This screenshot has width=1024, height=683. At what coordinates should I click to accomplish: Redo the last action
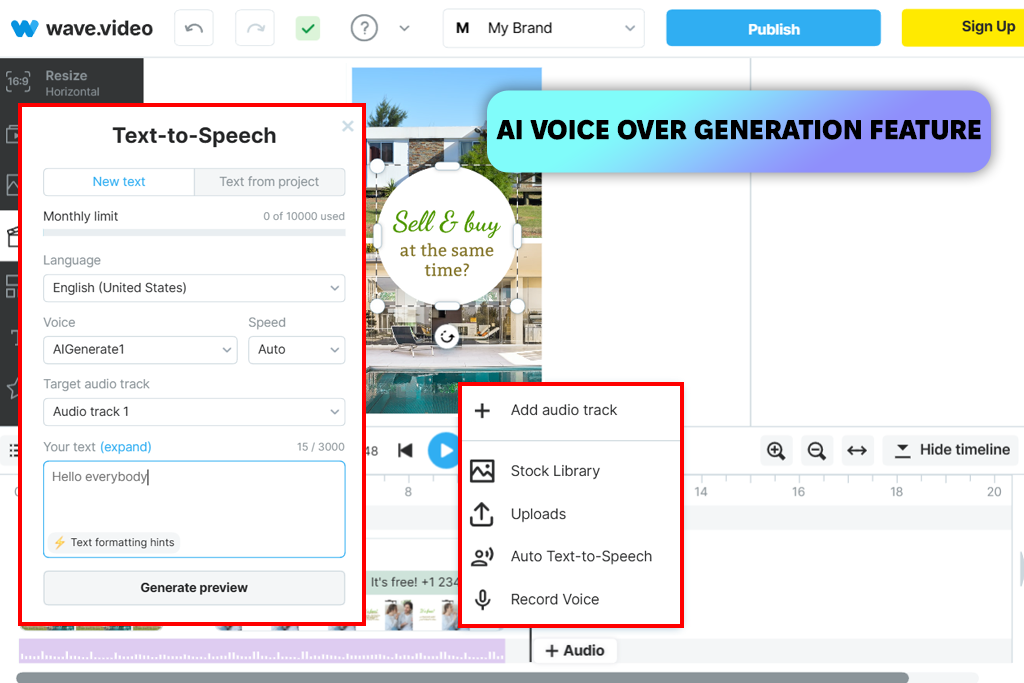tap(255, 28)
